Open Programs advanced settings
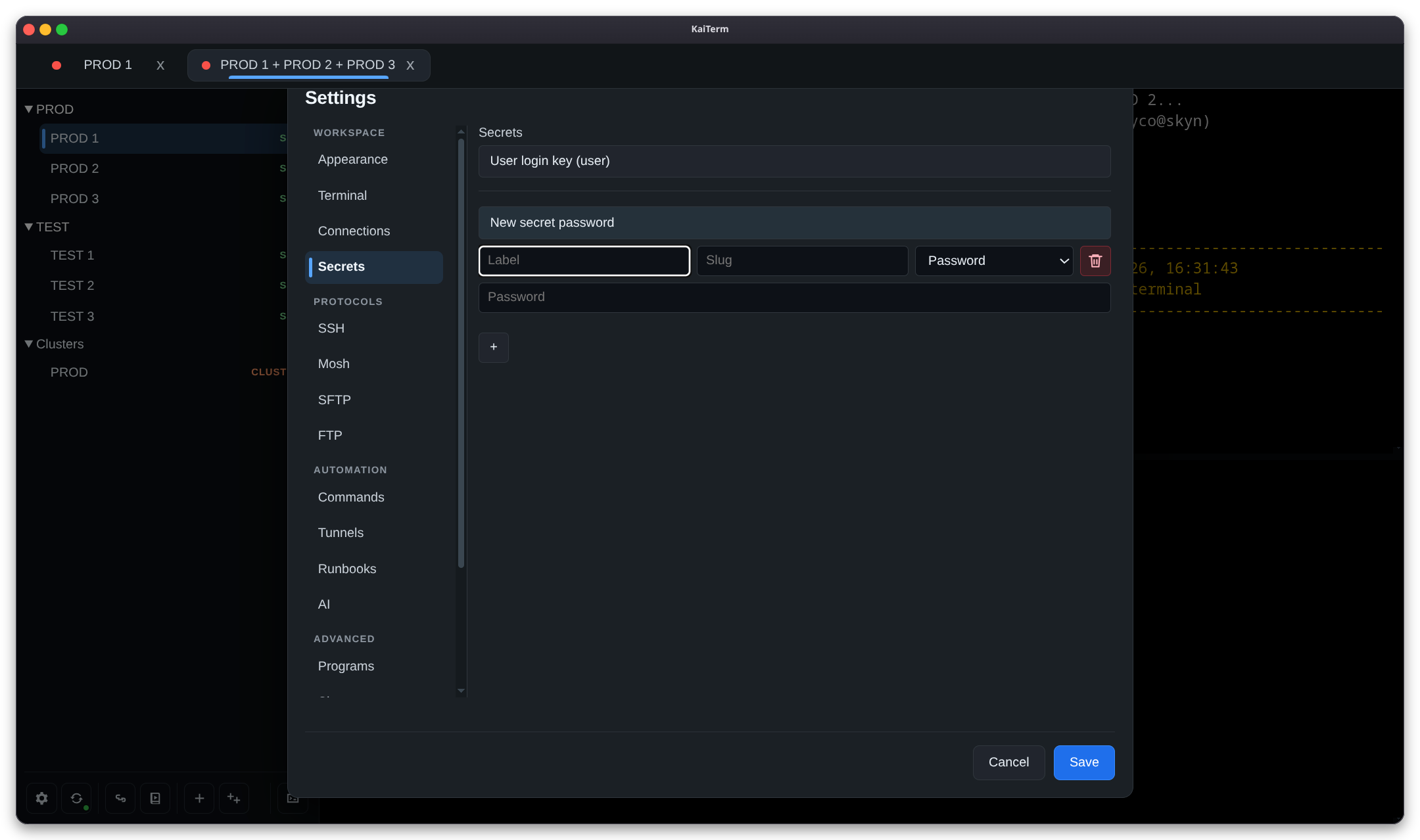This screenshot has height=840, width=1420. click(373, 666)
